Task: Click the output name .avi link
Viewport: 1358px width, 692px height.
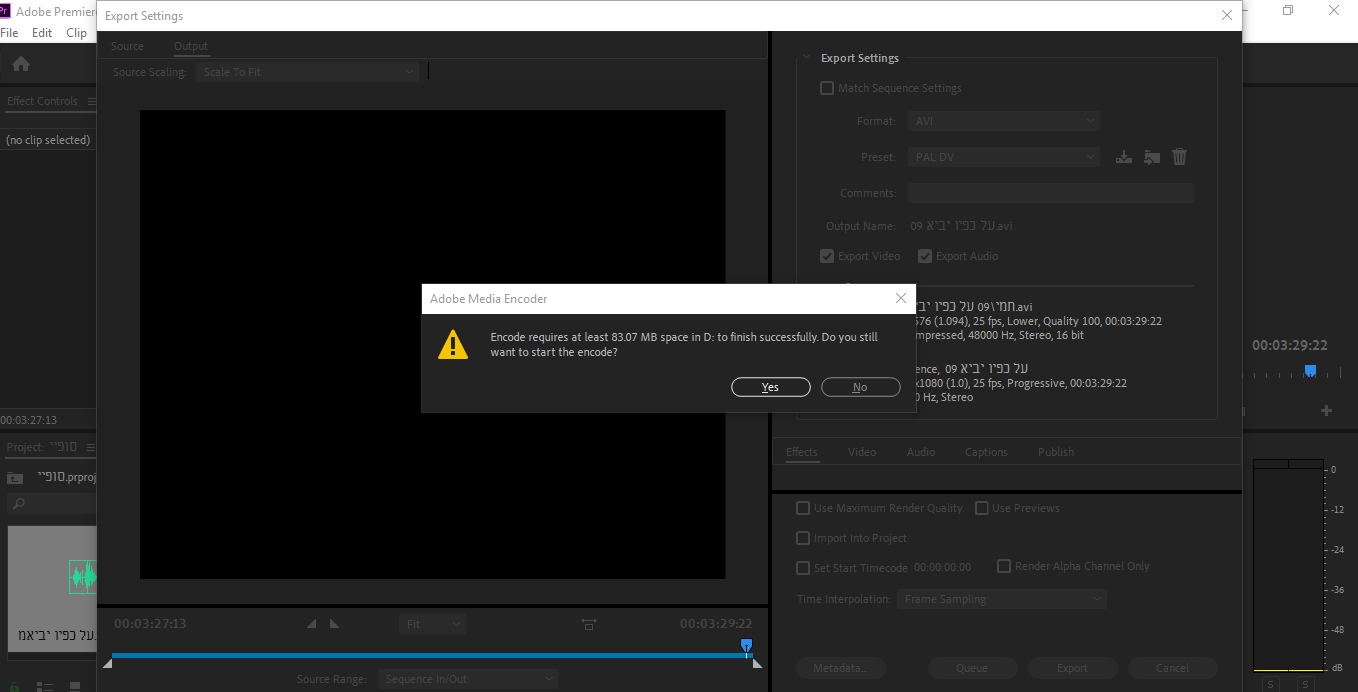Action: [x=961, y=226]
